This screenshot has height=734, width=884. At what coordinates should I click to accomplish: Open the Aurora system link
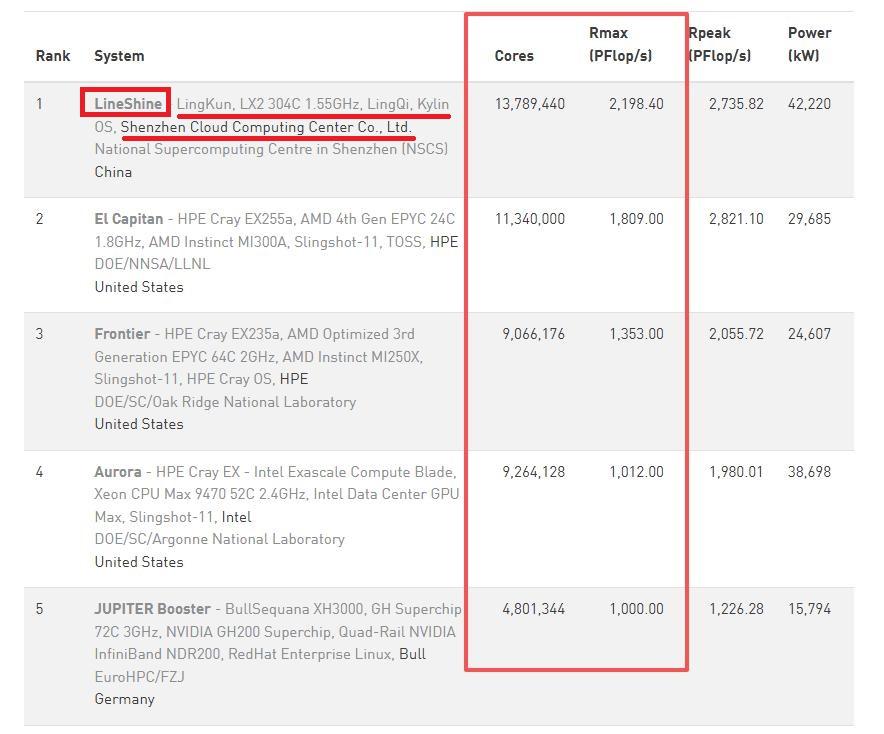point(118,472)
